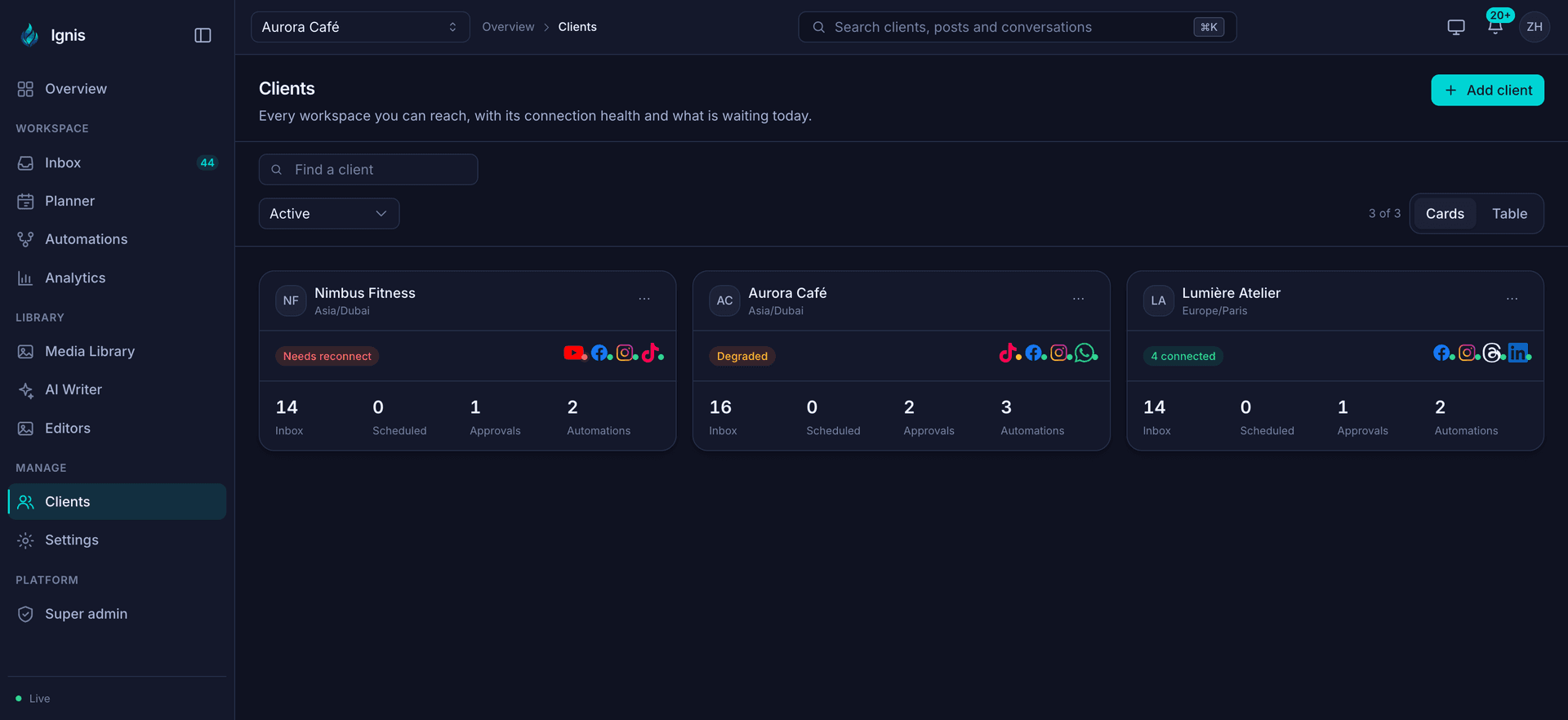Click the Overview breadcrumb link

508,27
